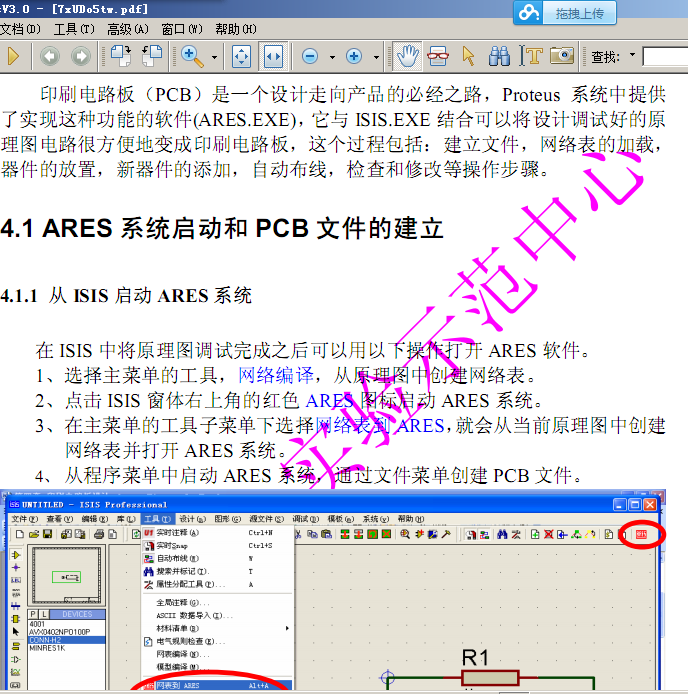Click the 拖拽上传 cloud upload button
The height and width of the screenshot is (694, 688).
564,13
